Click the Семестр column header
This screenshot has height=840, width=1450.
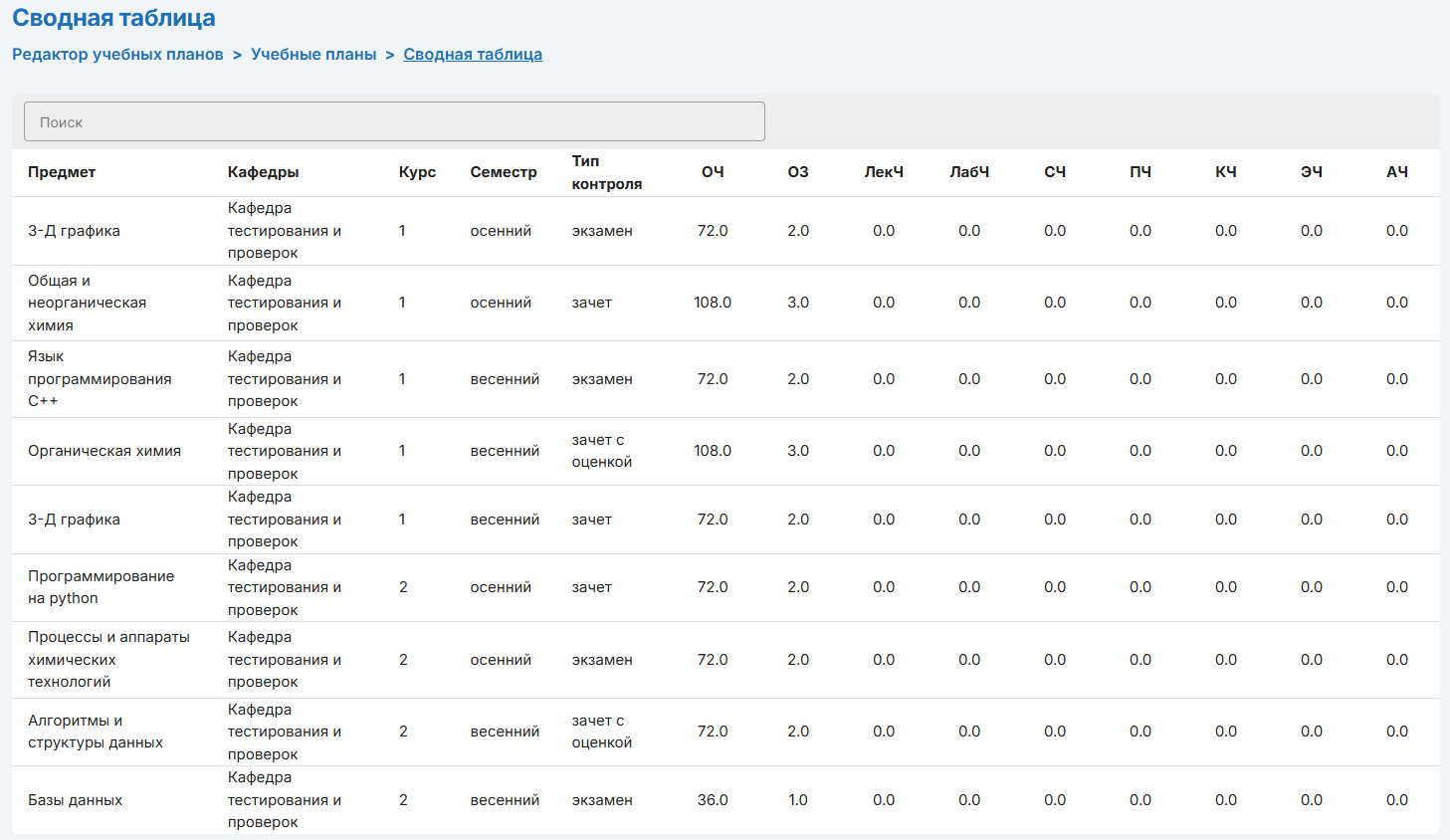click(504, 172)
